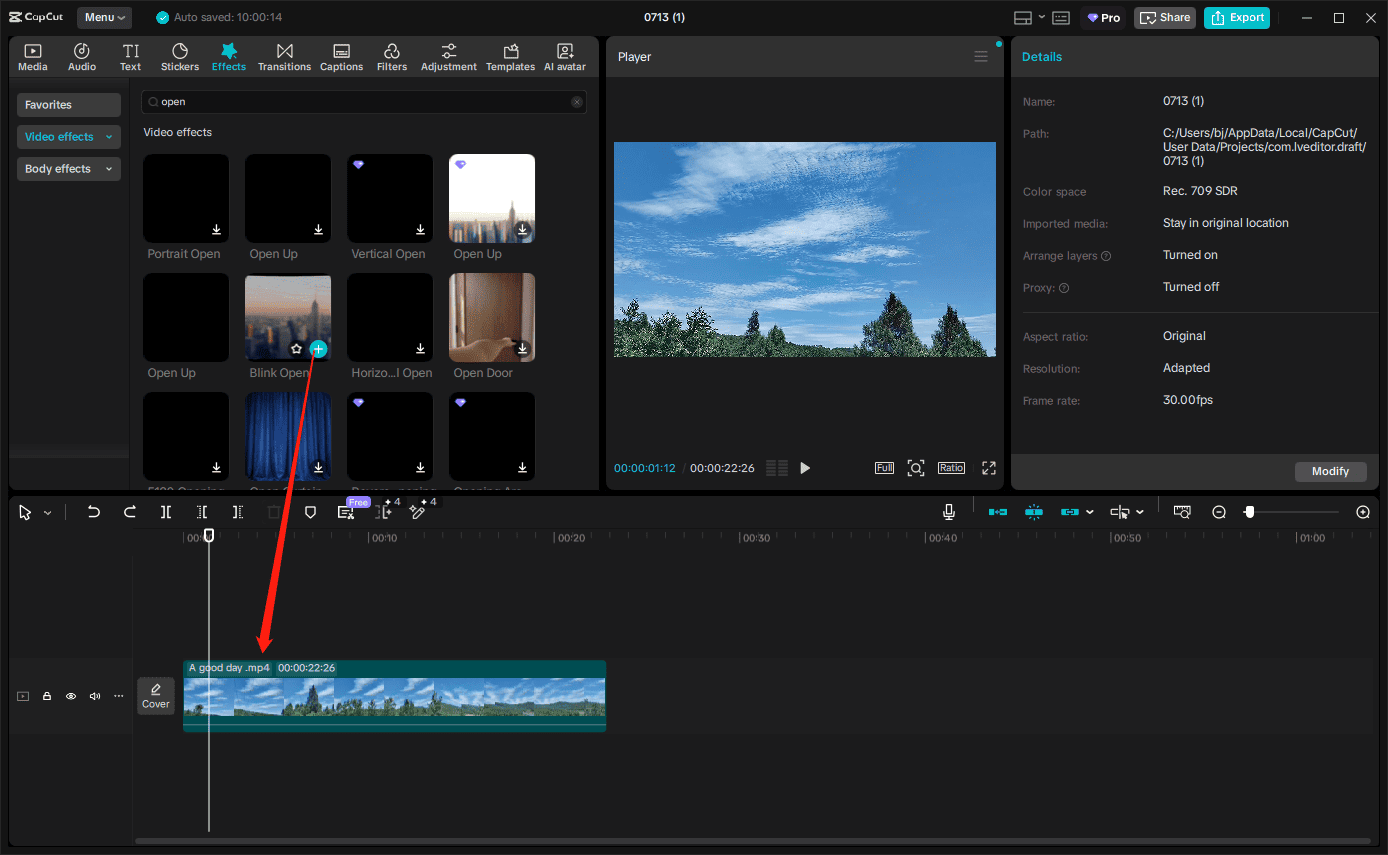The image size is (1388, 855).
Task: Open the Audio panel
Action: pos(82,57)
